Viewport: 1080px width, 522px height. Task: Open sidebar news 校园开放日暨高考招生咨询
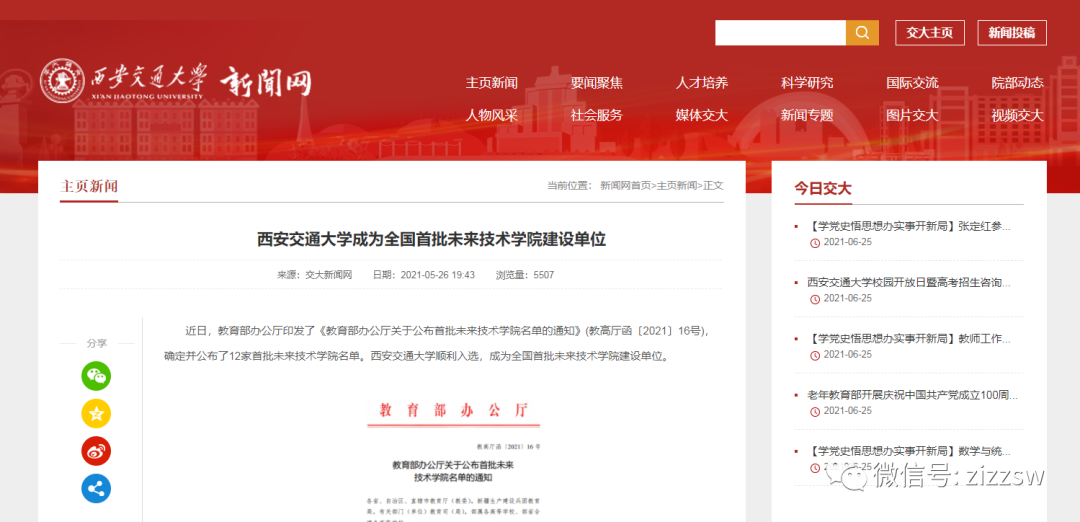click(909, 282)
